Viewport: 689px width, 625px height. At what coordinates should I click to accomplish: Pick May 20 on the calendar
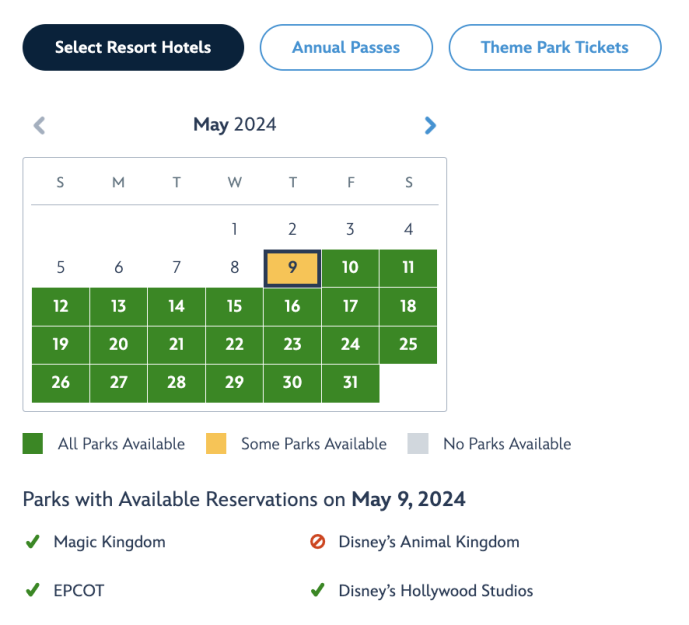[x=119, y=345]
